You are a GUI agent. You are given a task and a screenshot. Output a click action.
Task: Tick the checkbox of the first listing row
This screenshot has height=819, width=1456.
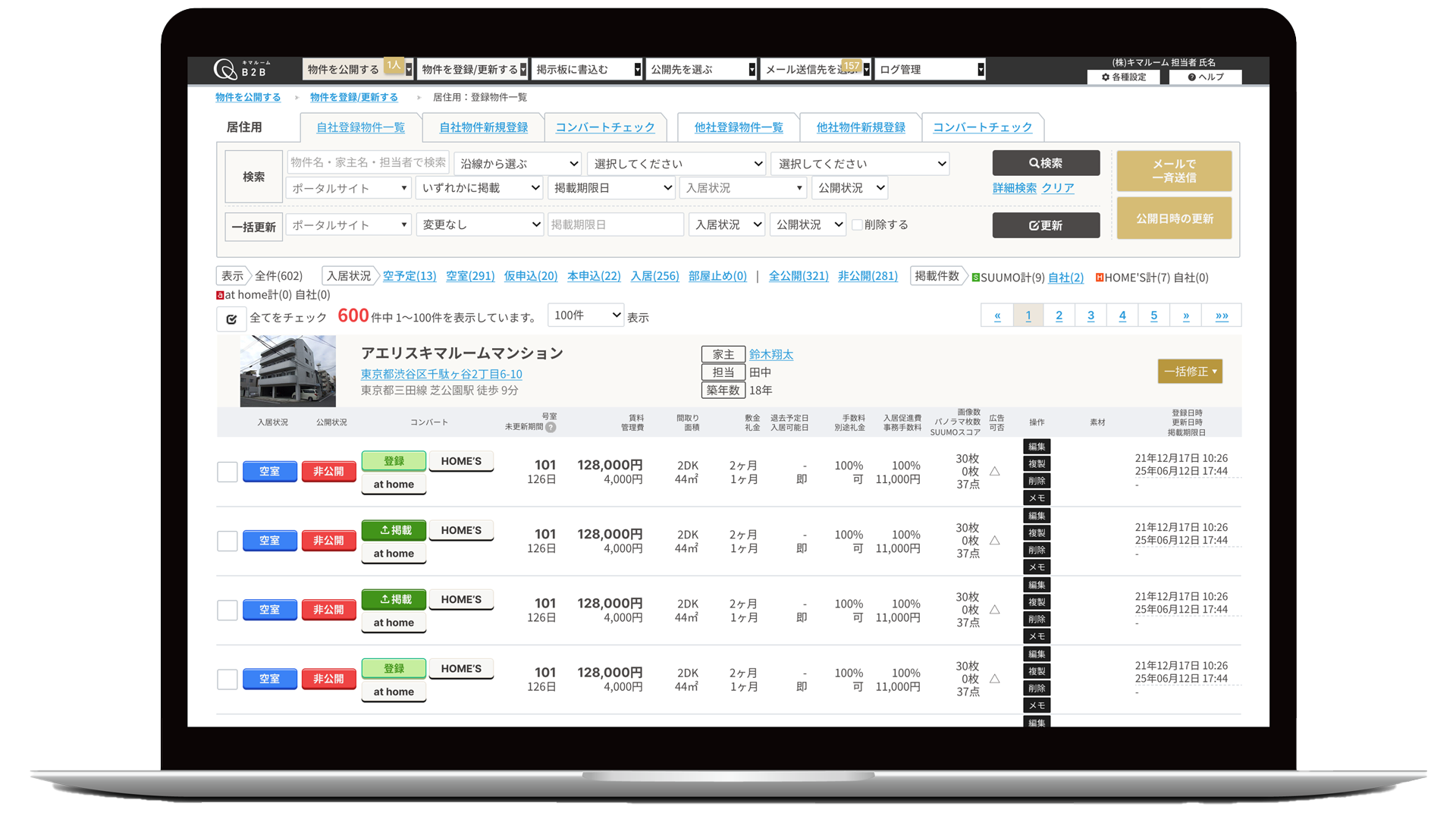point(227,472)
